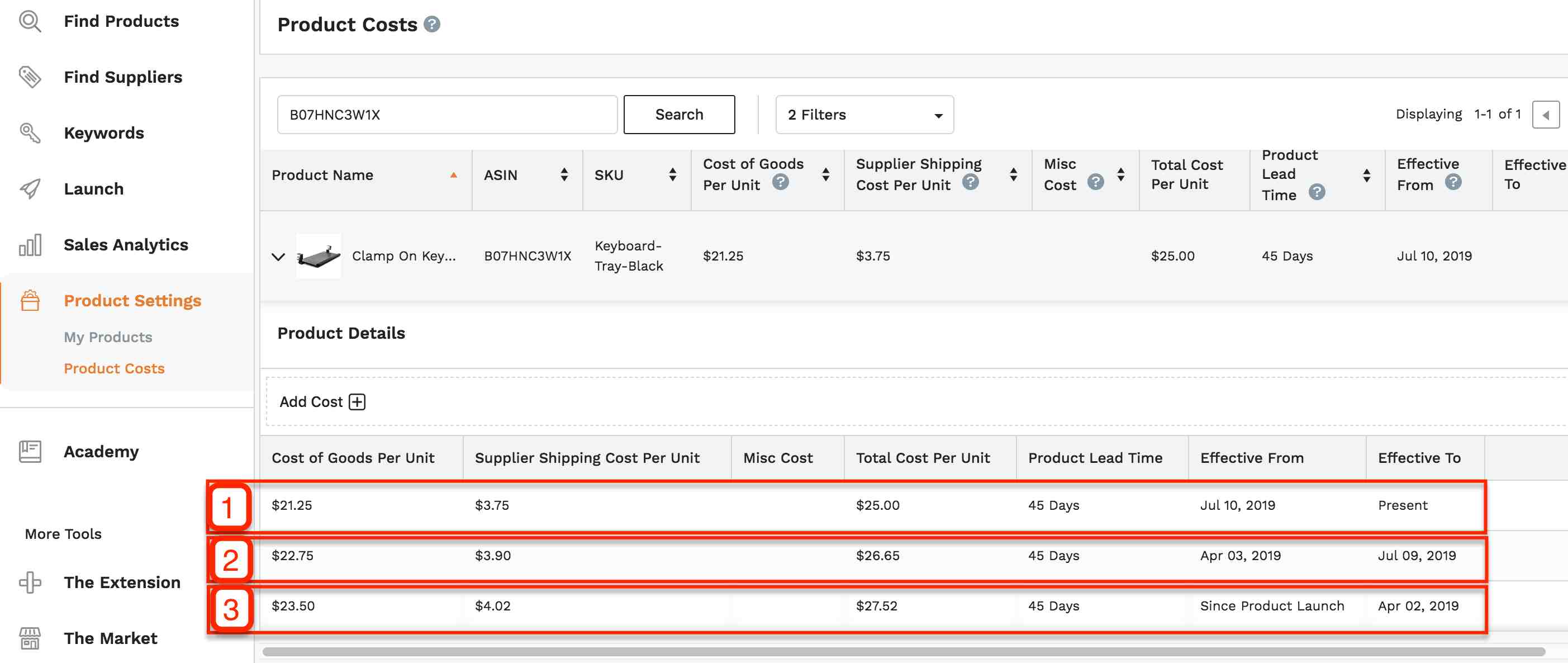Open The Market link

pyautogui.click(x=111, y=638)
